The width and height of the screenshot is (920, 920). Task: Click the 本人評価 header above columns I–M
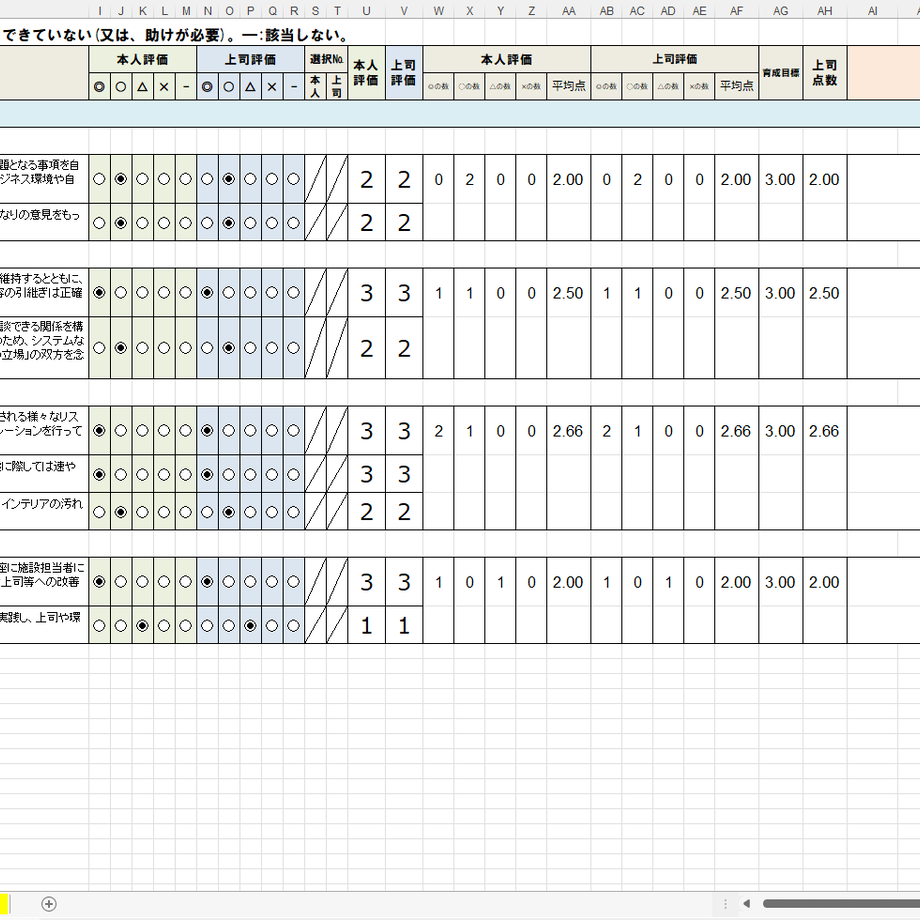[143, 59]
